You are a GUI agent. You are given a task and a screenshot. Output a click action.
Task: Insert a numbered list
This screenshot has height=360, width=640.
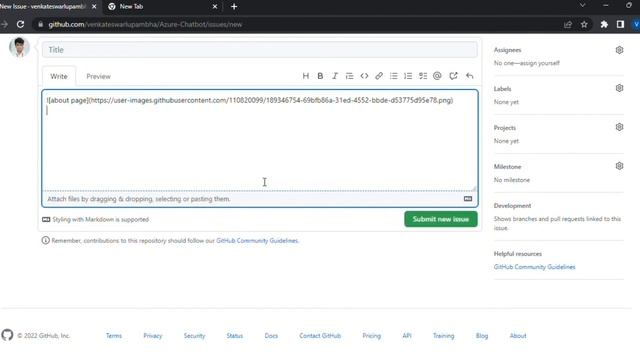pos(408,76)
